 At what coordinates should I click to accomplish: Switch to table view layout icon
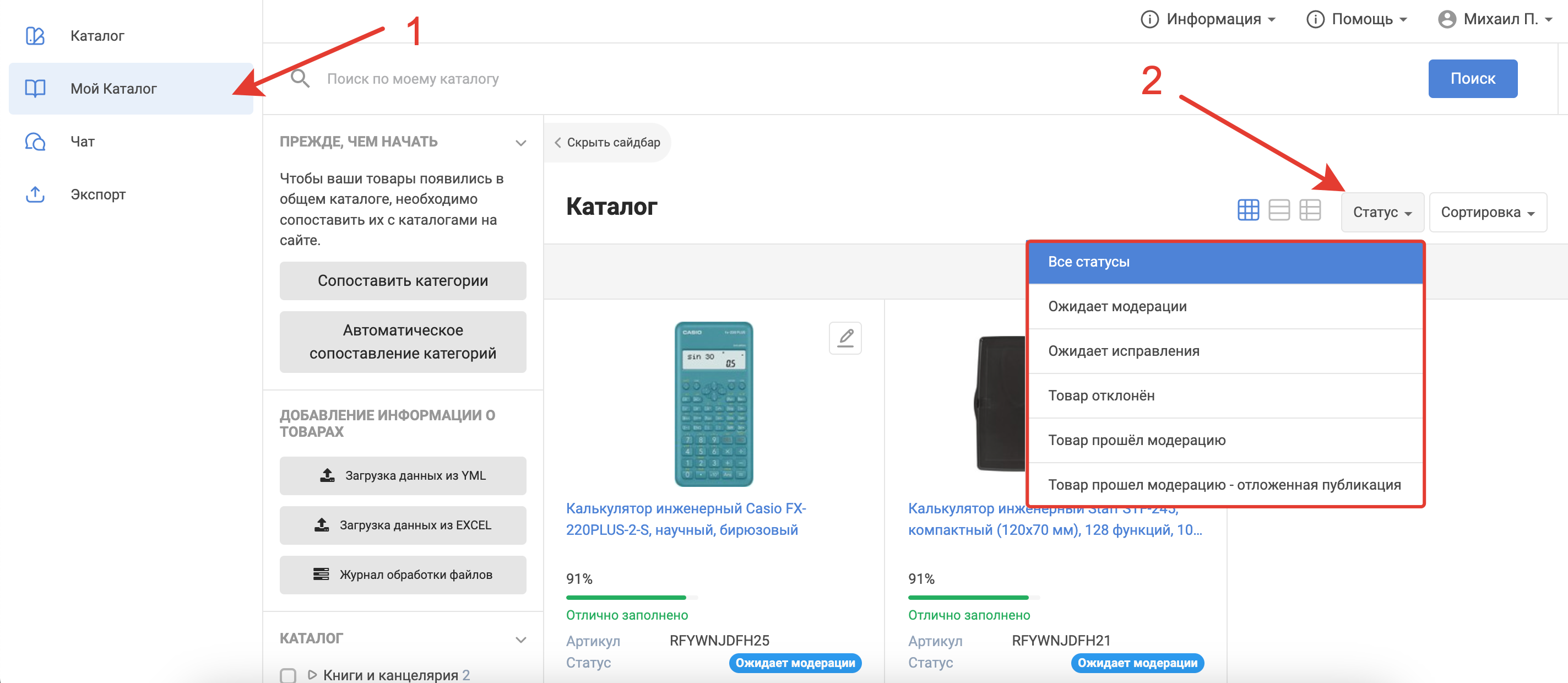[1309, 210]
